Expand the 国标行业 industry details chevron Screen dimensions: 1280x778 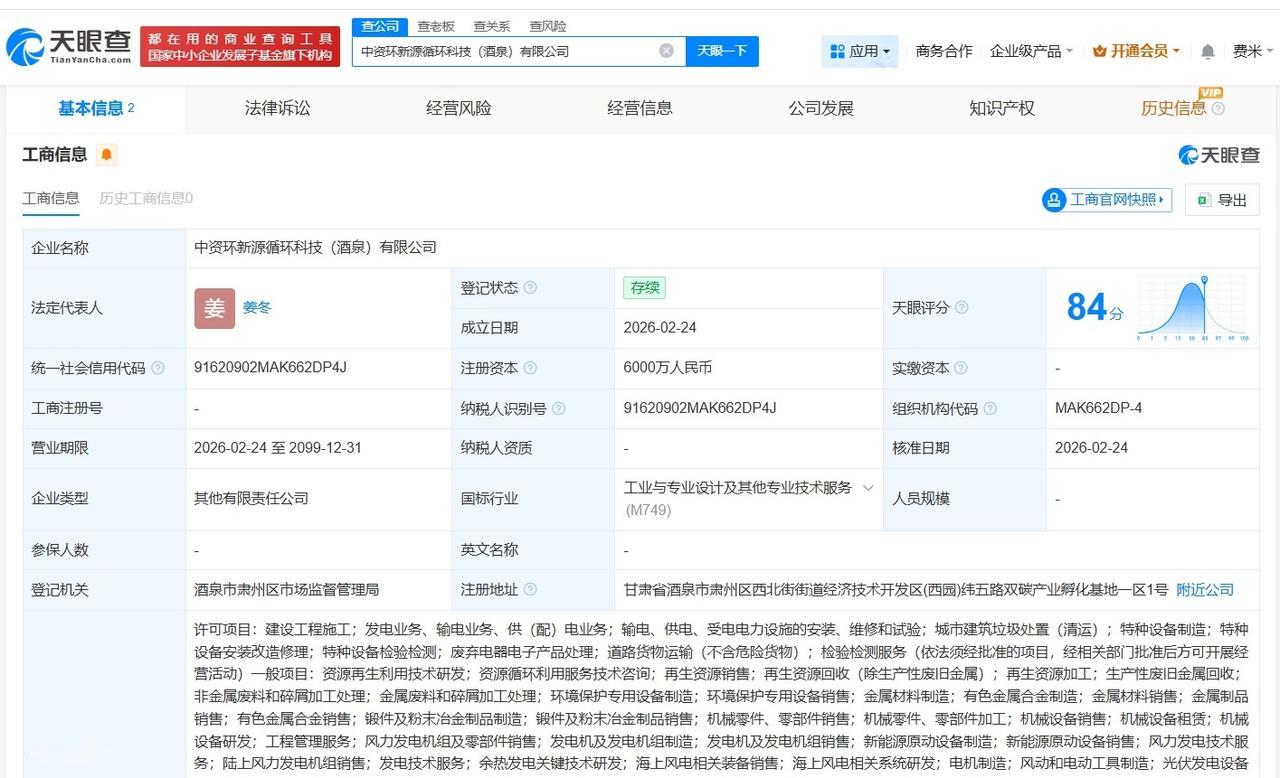(x=866, y=488)
